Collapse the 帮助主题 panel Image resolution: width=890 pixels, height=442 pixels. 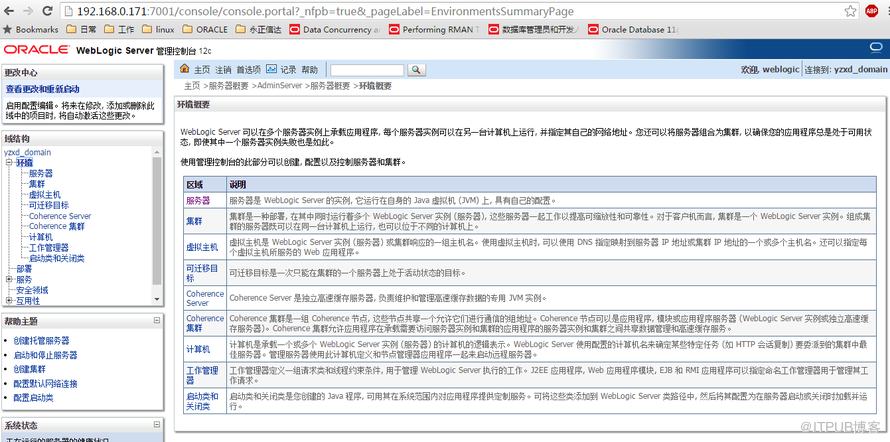157,321
